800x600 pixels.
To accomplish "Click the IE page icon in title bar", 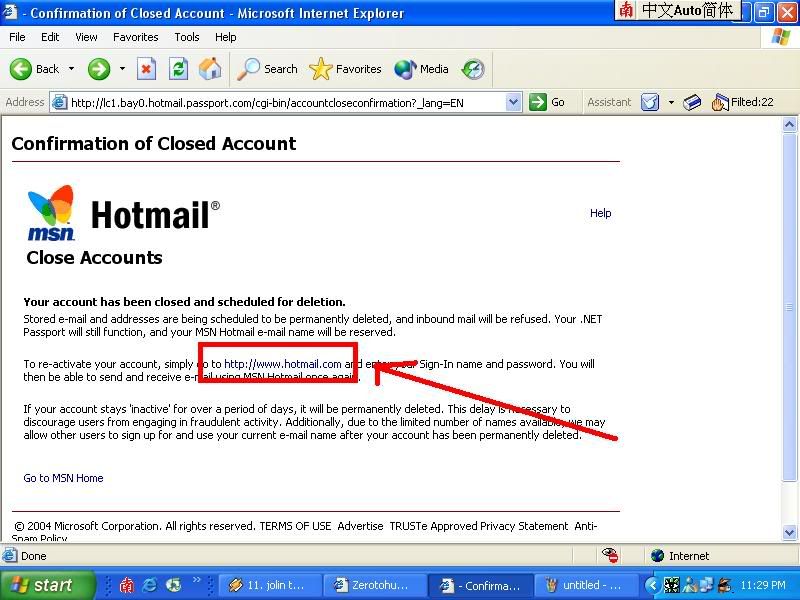I will 10,12.
